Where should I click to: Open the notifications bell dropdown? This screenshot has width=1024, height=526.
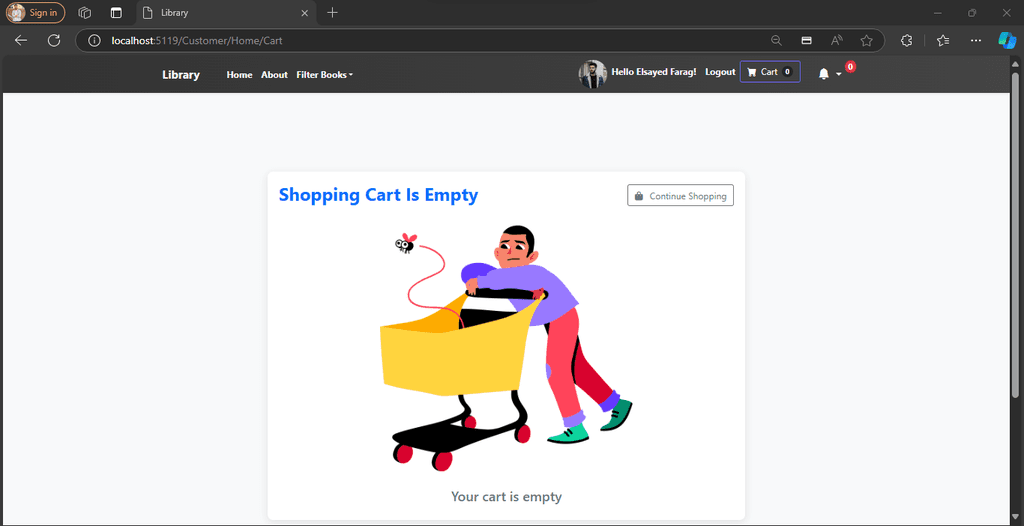pos(830,74)
